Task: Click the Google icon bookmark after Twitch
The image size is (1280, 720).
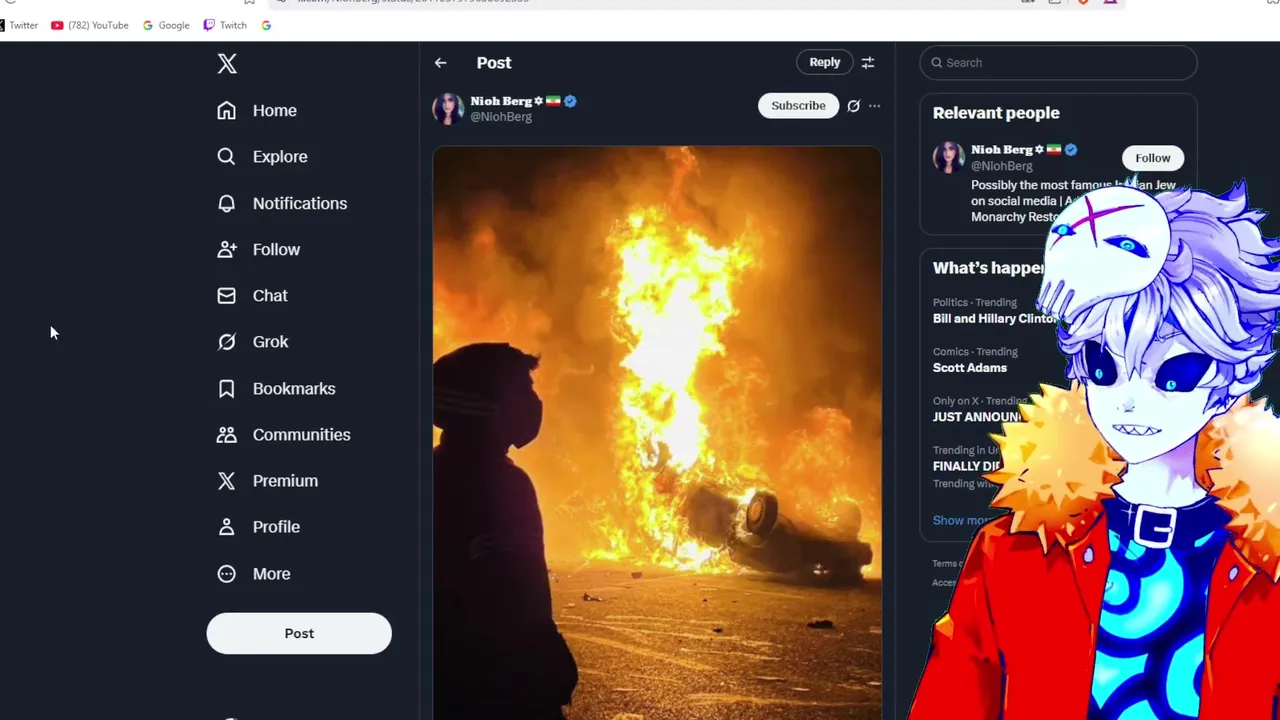Action: click(266, 25)
